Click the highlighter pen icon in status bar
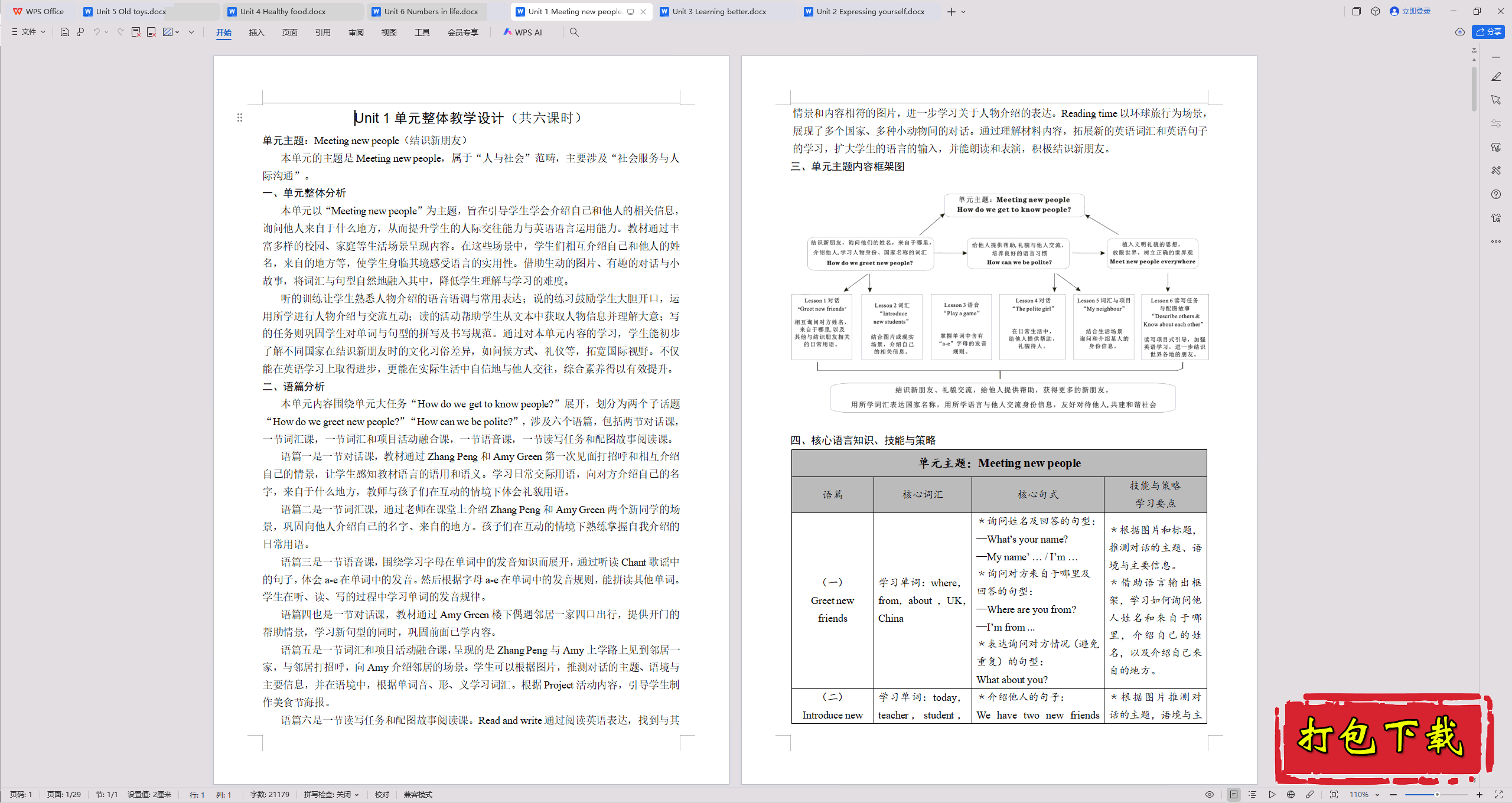The image size is (1512, 803). [x=1309, y=795]
